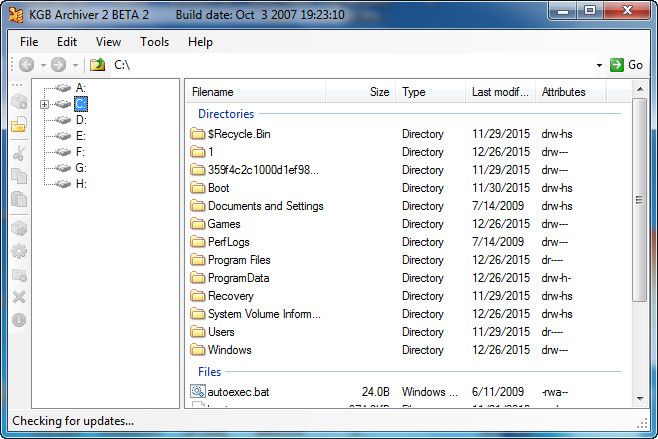Select drive C: in the tree
658x439 pixels.
81,104
